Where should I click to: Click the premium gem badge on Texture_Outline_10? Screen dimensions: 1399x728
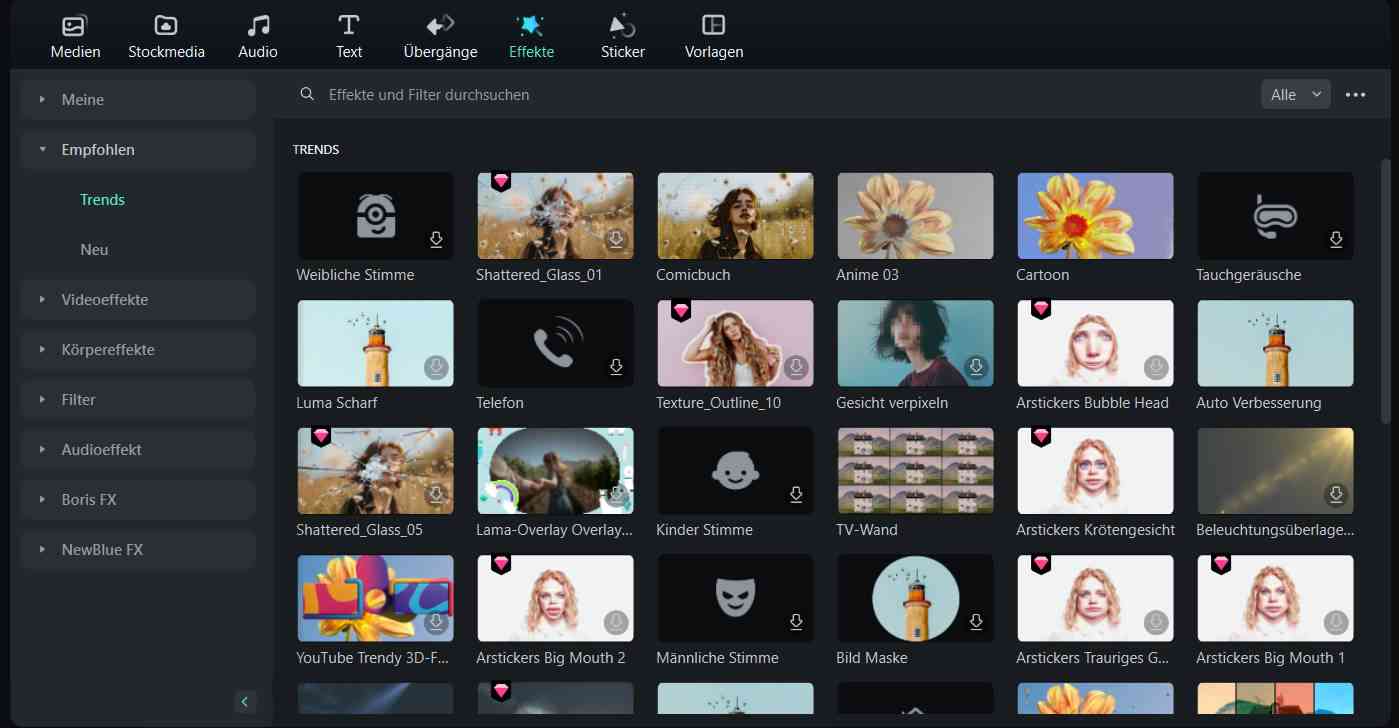click(x=681, y=309)
